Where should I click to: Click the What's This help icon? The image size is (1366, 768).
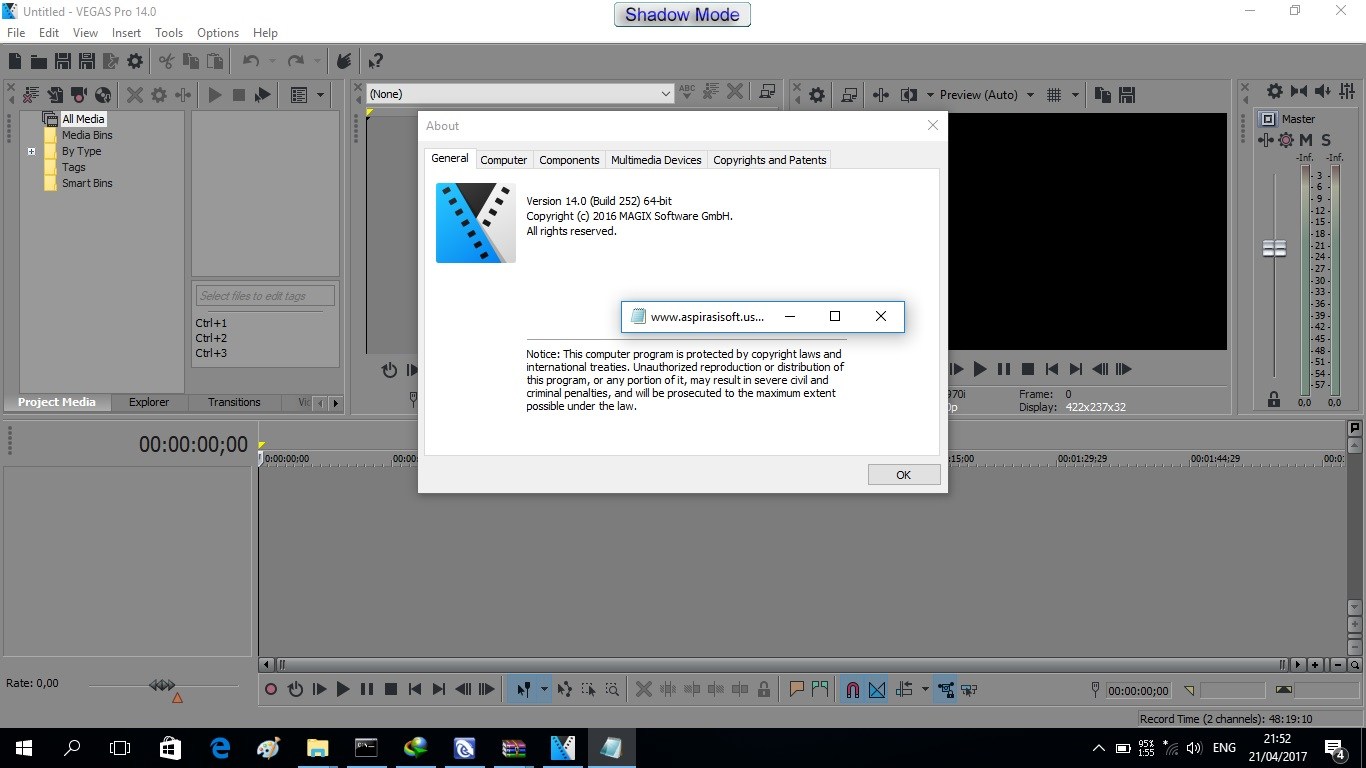[375, 61]
